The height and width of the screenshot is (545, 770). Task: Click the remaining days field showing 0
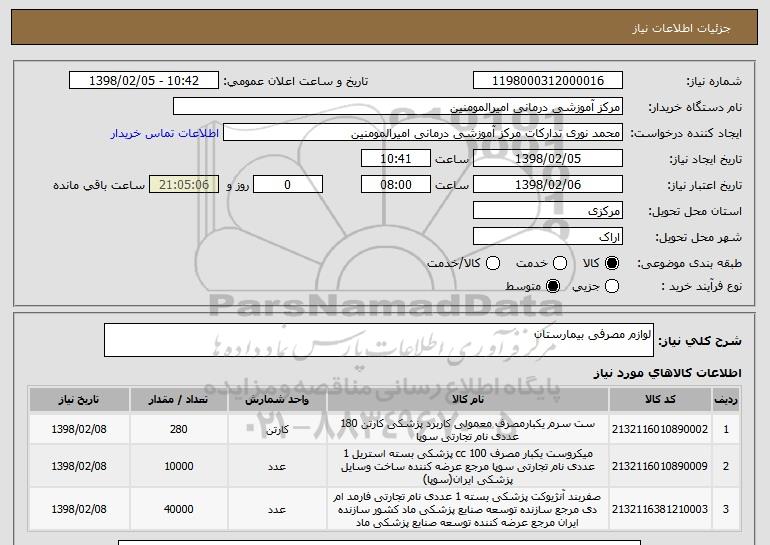click(288, 185)
